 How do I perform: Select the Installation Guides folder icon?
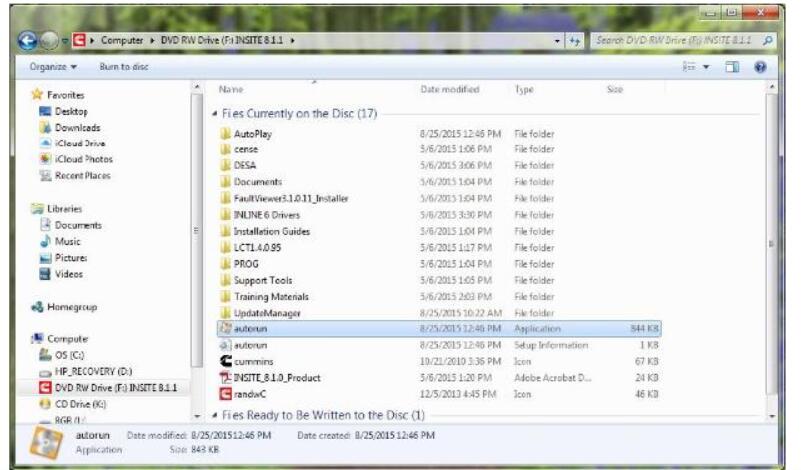pos(225,231)
